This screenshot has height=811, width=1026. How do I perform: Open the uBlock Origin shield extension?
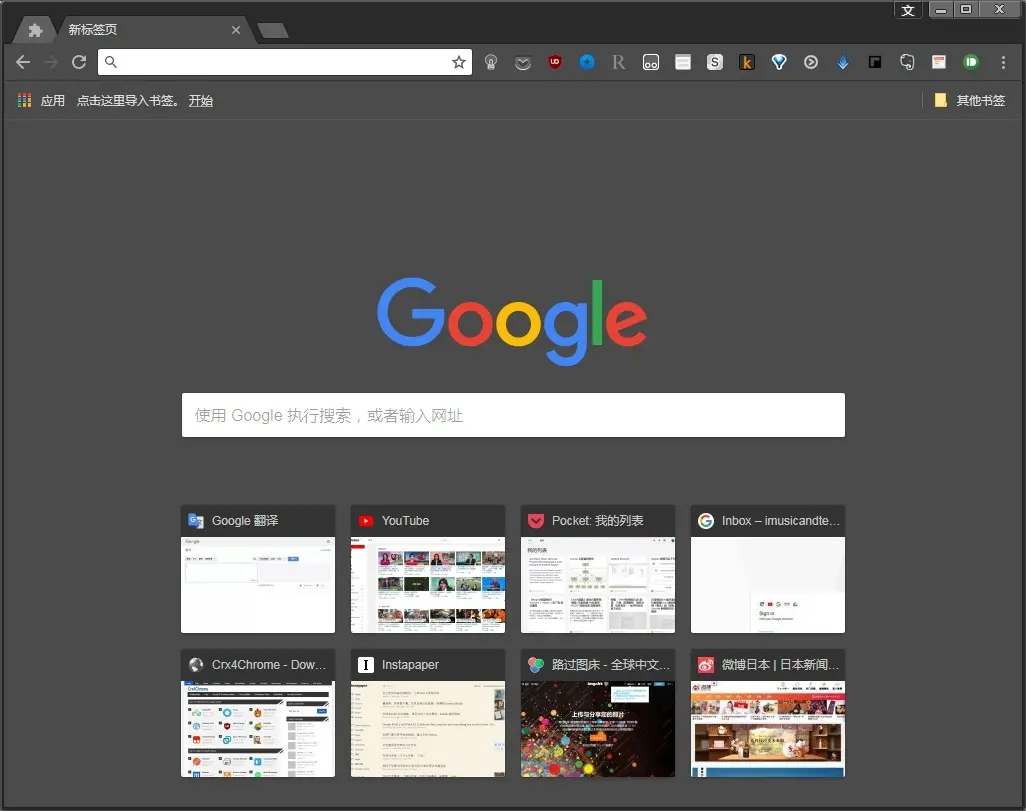[x=555, y=62]
